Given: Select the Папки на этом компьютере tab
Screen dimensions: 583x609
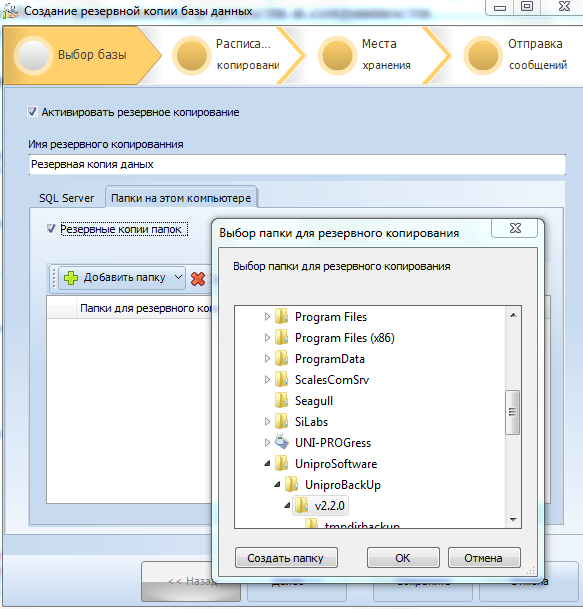Looking at the screenshot, I should pos(181,198).
